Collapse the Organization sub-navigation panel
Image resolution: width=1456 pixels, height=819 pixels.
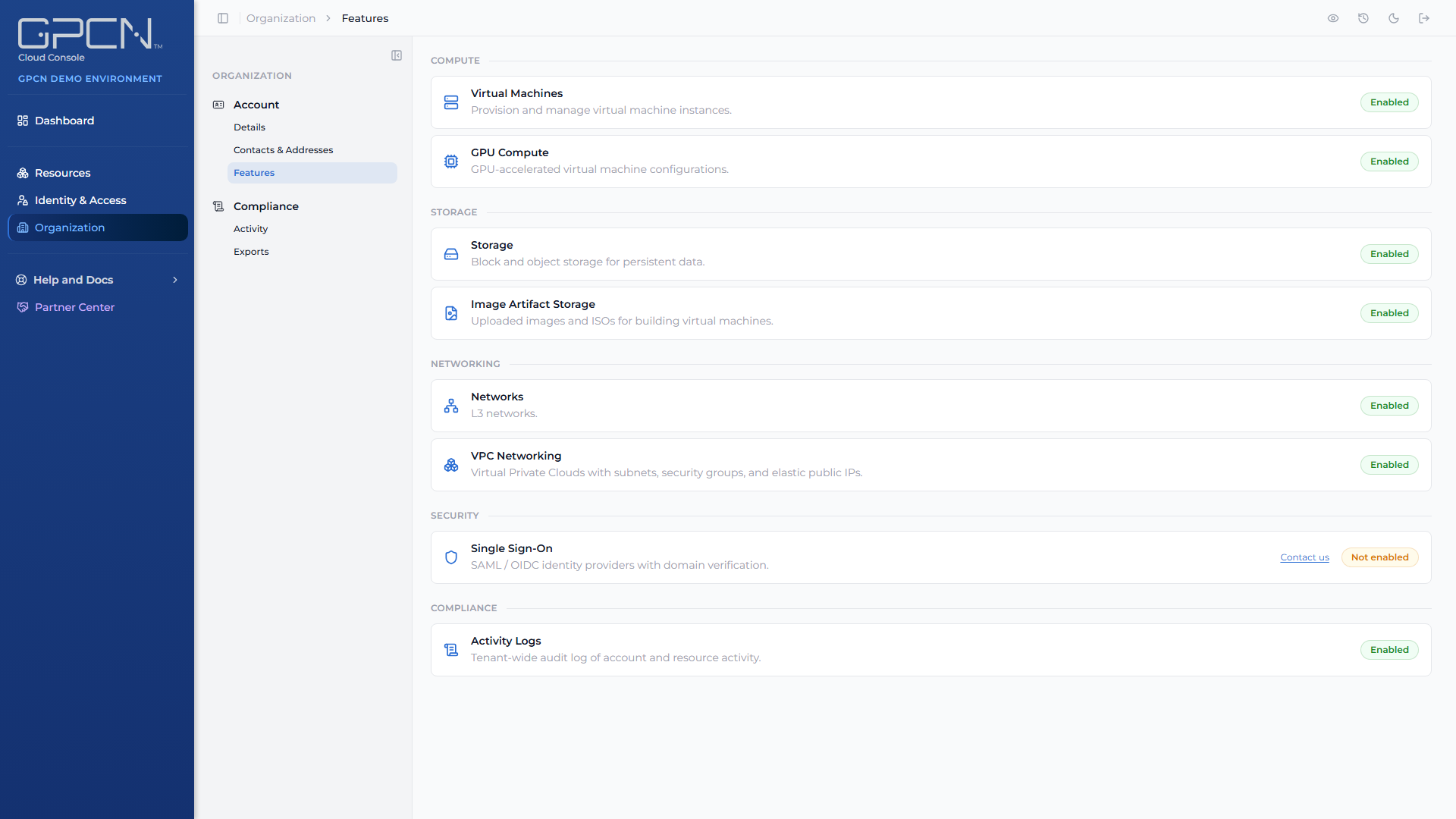pyautogui.click(x=397, y=55)
